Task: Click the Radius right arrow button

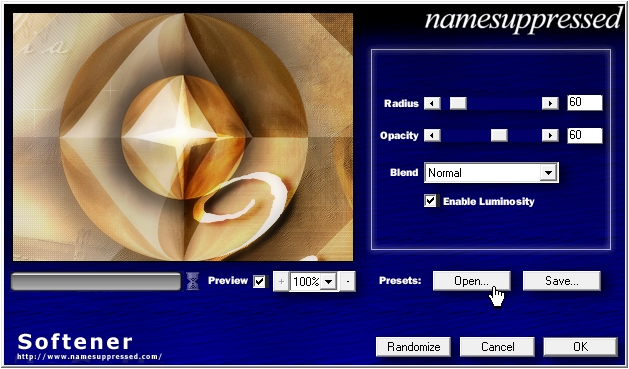Action: [550, 103]
